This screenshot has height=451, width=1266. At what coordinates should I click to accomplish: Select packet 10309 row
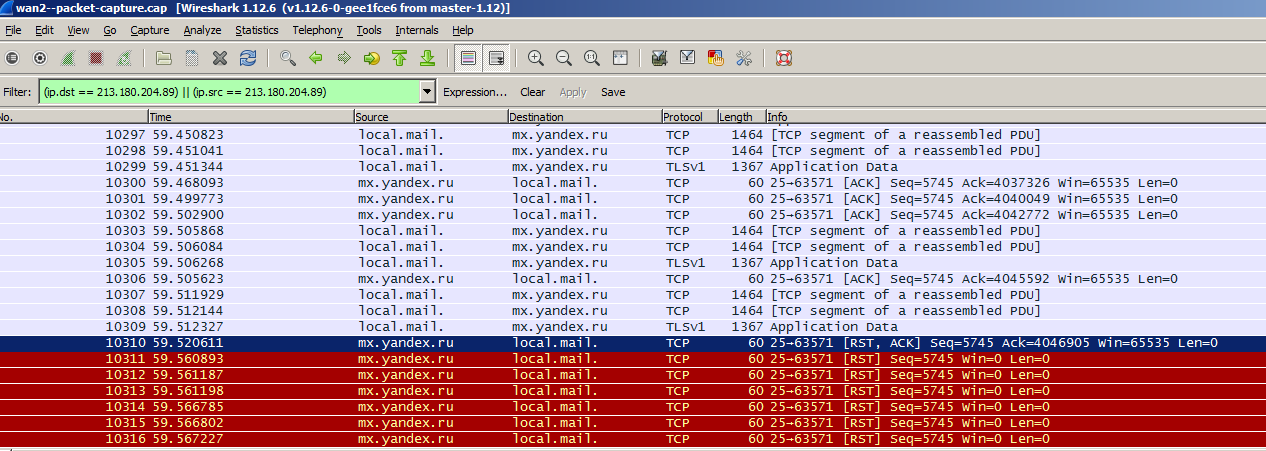633,326
